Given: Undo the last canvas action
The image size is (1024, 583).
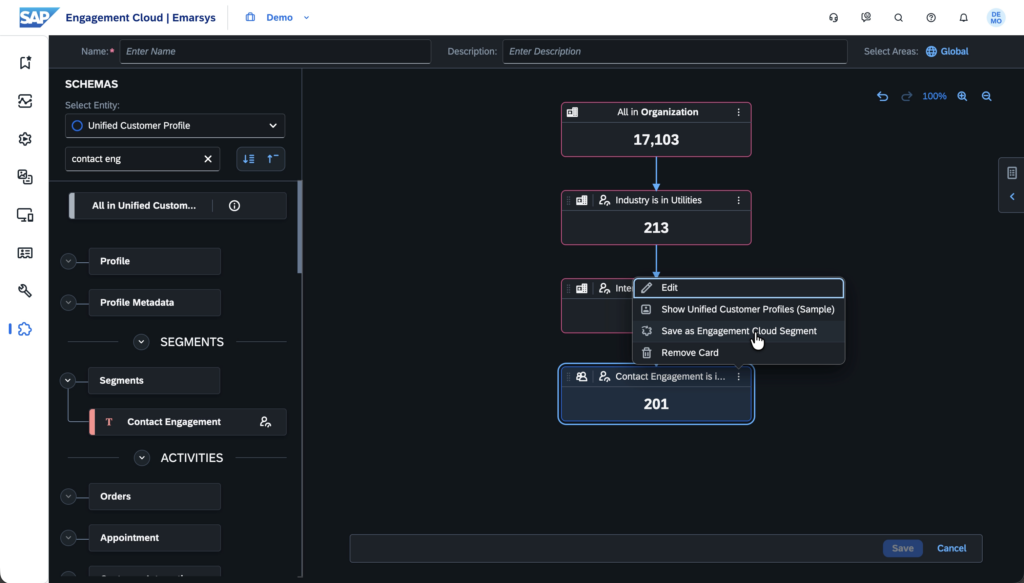Looking at the screenshot, I should pos(882,96).
